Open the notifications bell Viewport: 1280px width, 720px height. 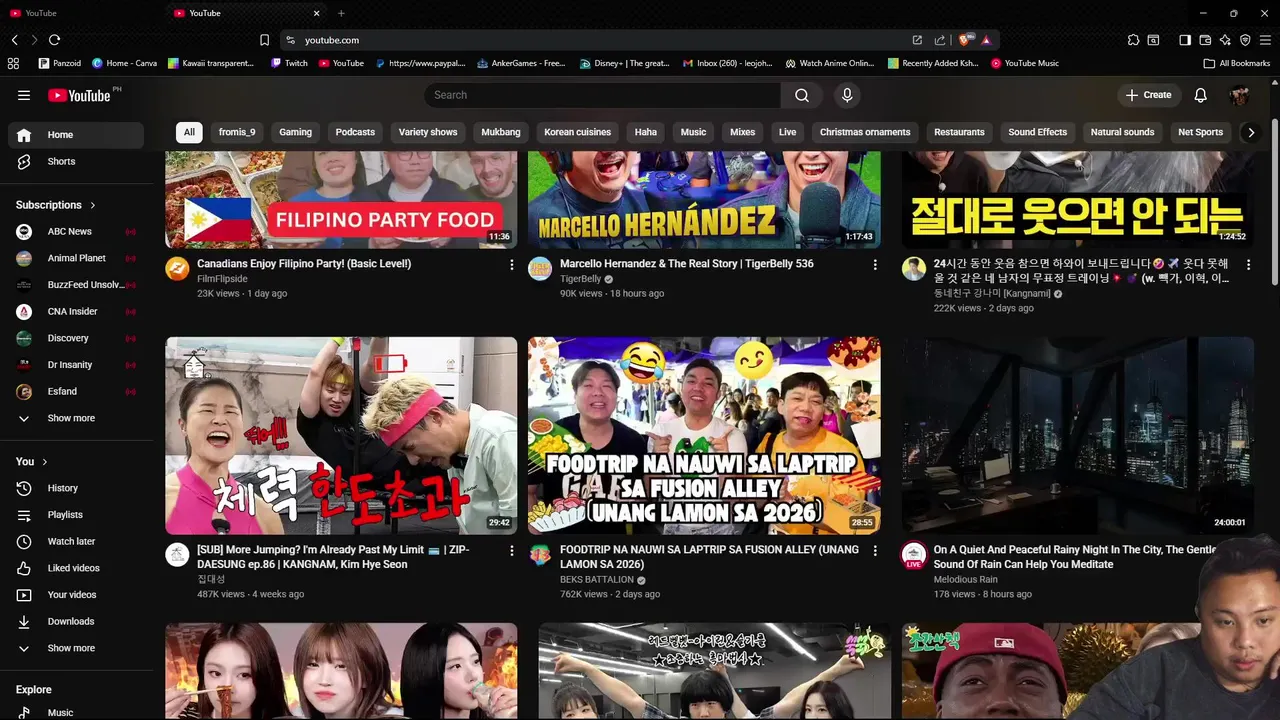pos(1201,95)
